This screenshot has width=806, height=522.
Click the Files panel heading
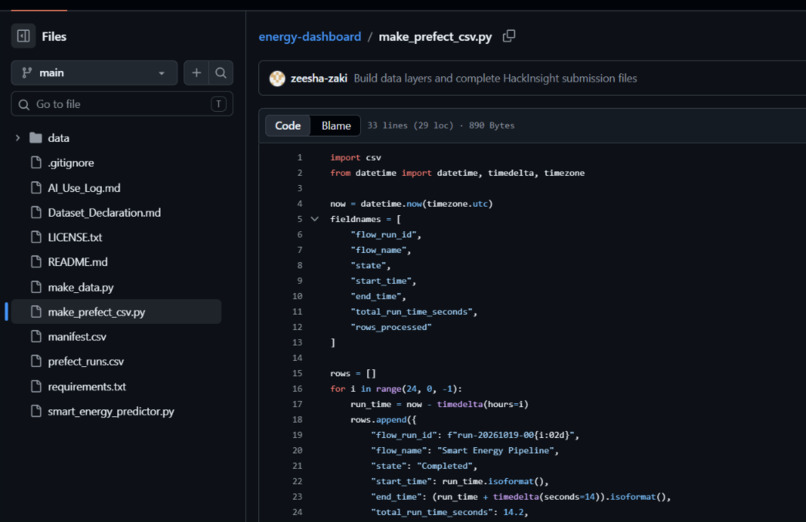pos(54,36)
